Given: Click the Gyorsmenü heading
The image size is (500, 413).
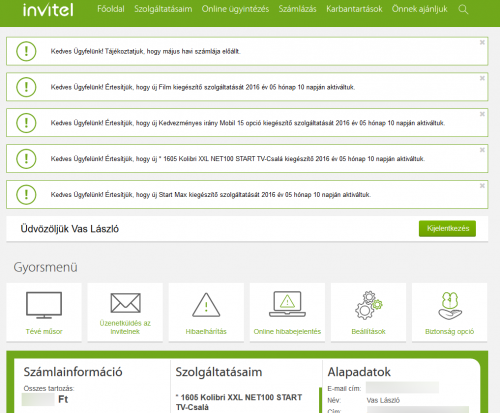Looking at the screenshot, I should pos(45,267).
